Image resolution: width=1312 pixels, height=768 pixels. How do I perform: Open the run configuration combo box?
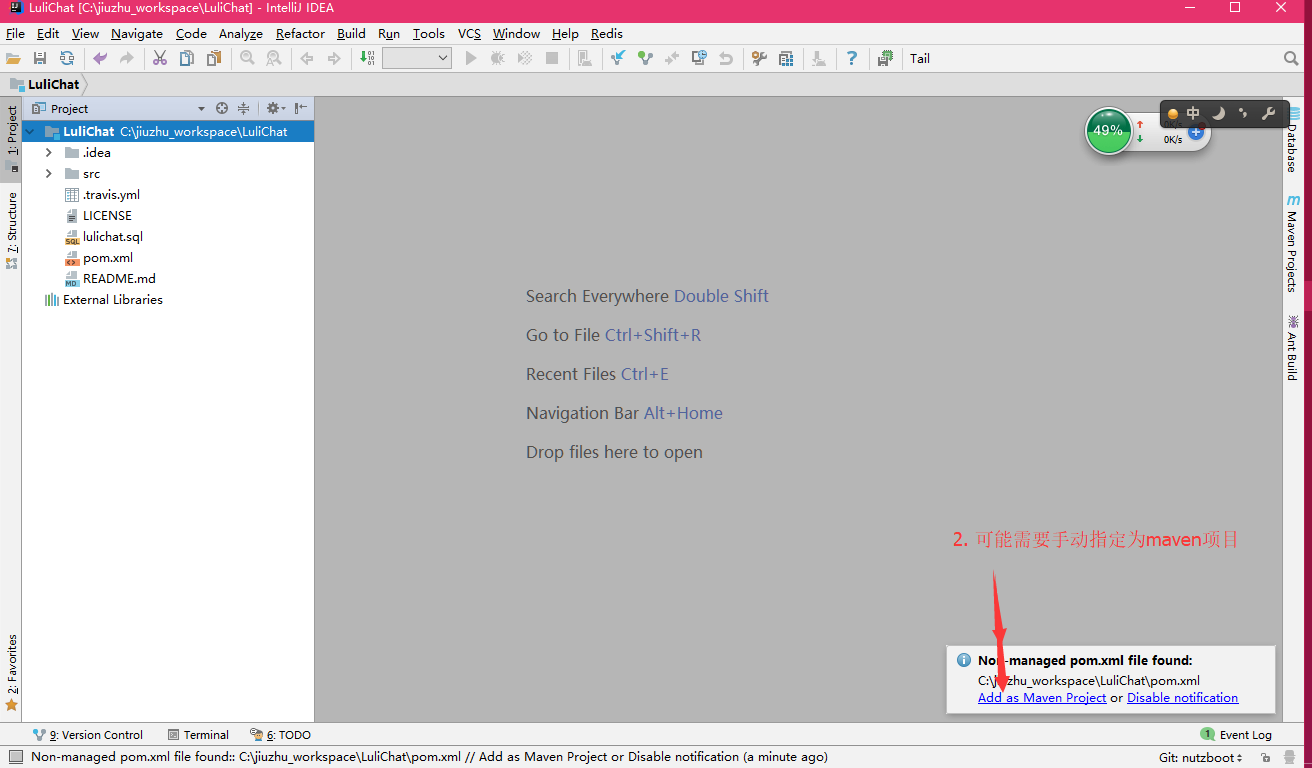click(x=417, y=59)
